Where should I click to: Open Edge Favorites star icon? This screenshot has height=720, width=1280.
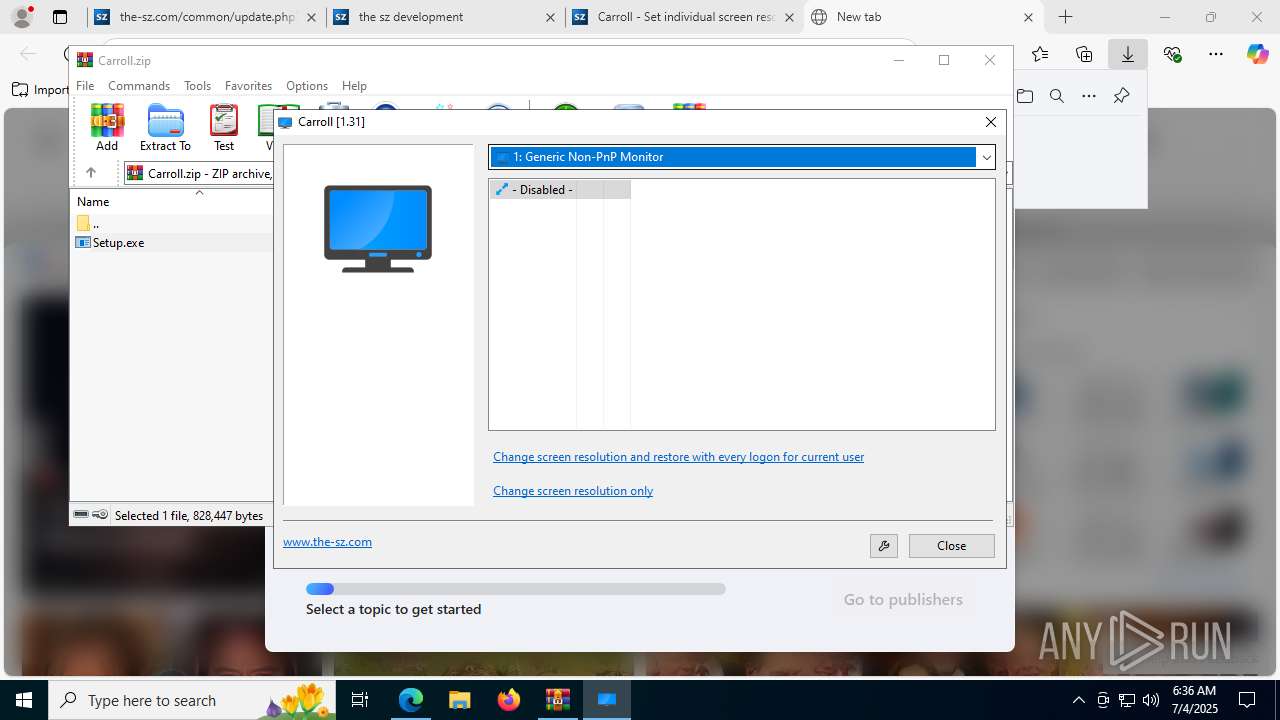click(1040, 54)
